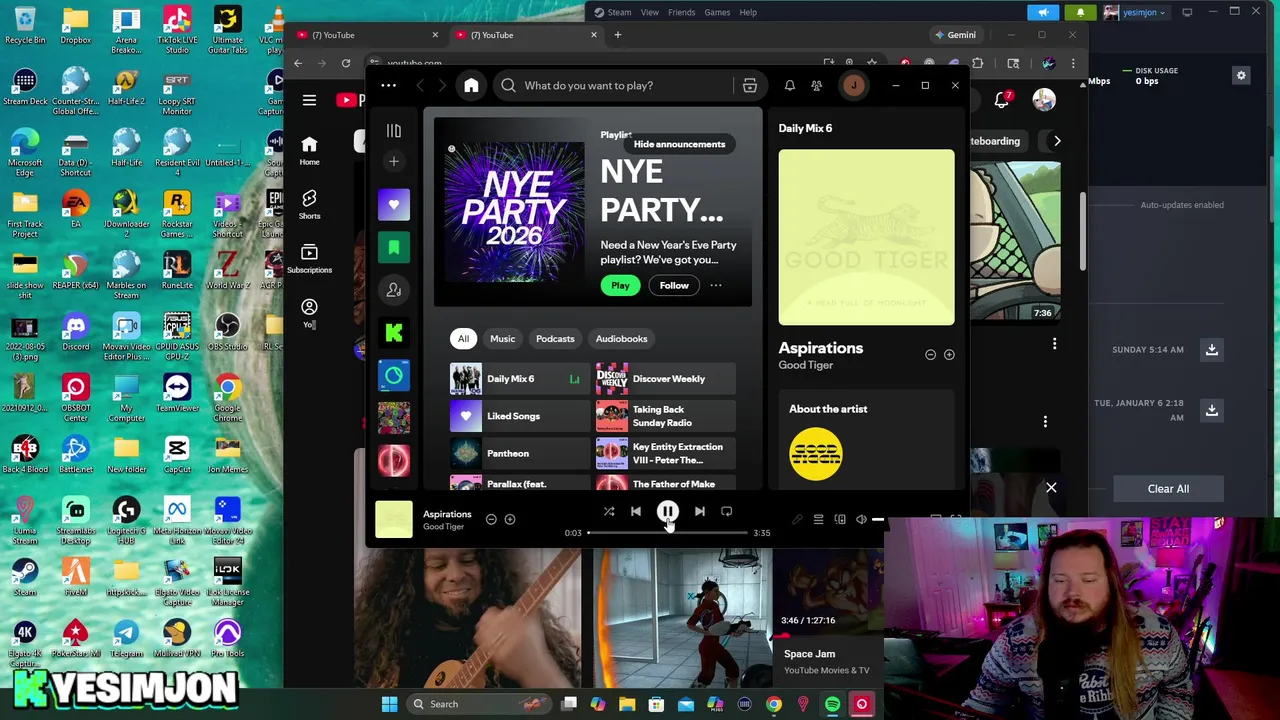Add Aspirations to Liked Songs from player bar
The width and height of the screenshot is (1280, 720).
click(510, 520)
